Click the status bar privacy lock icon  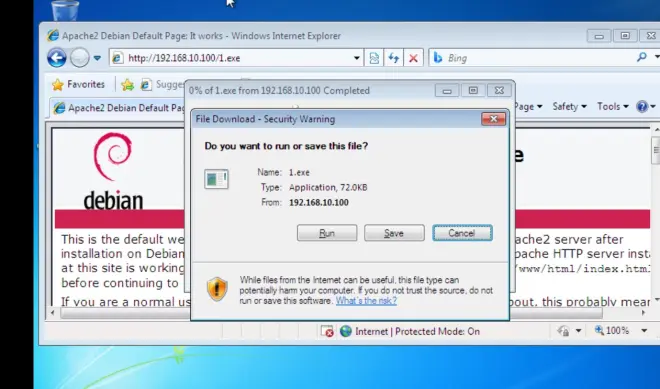563,331
